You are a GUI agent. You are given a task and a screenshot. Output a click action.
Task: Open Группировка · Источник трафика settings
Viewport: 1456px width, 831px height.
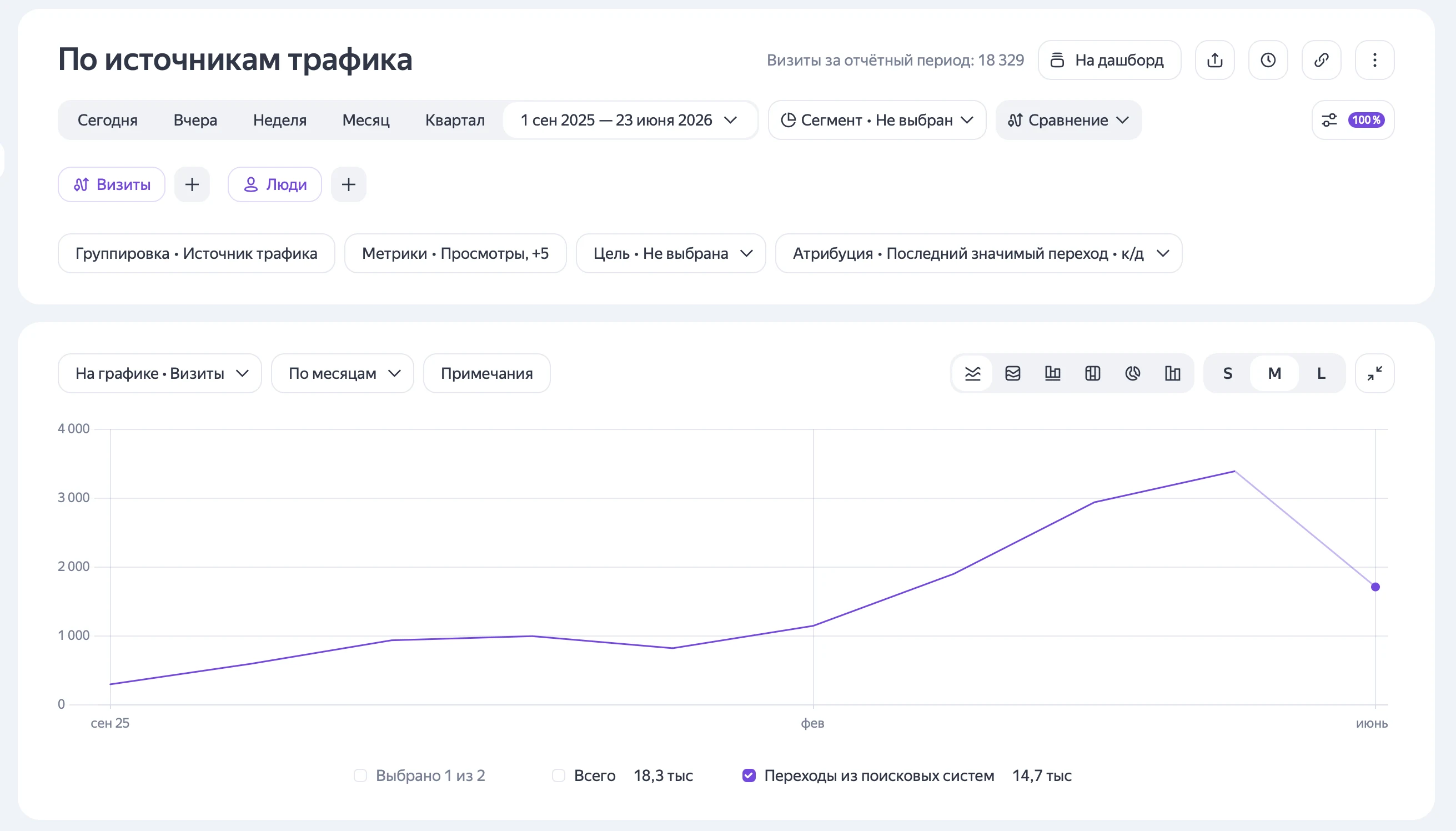pos(196,253)
